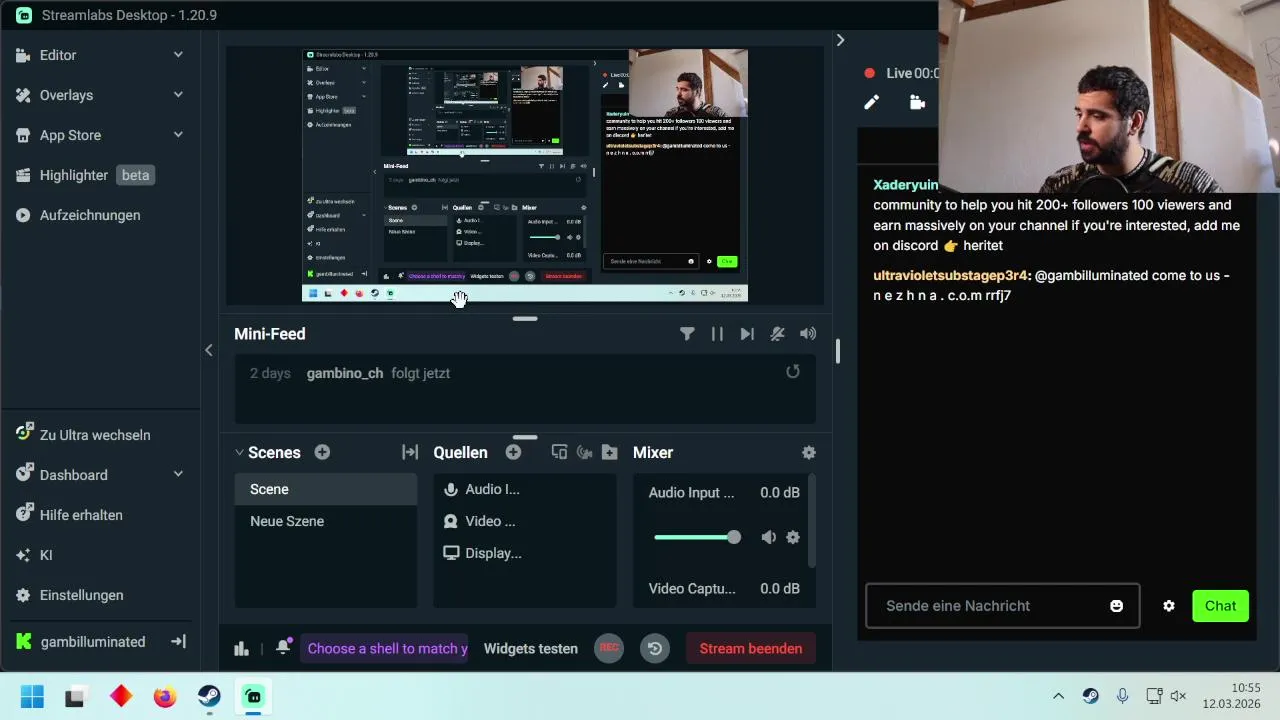Skip the current Mini-Feed alert

(747, 334)
